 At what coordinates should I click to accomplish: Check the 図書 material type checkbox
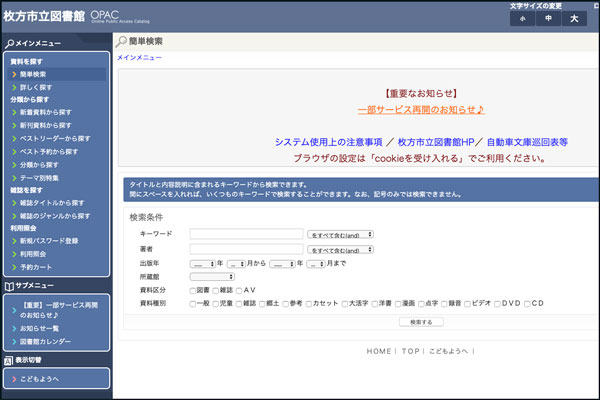click(x=191, y=289)
